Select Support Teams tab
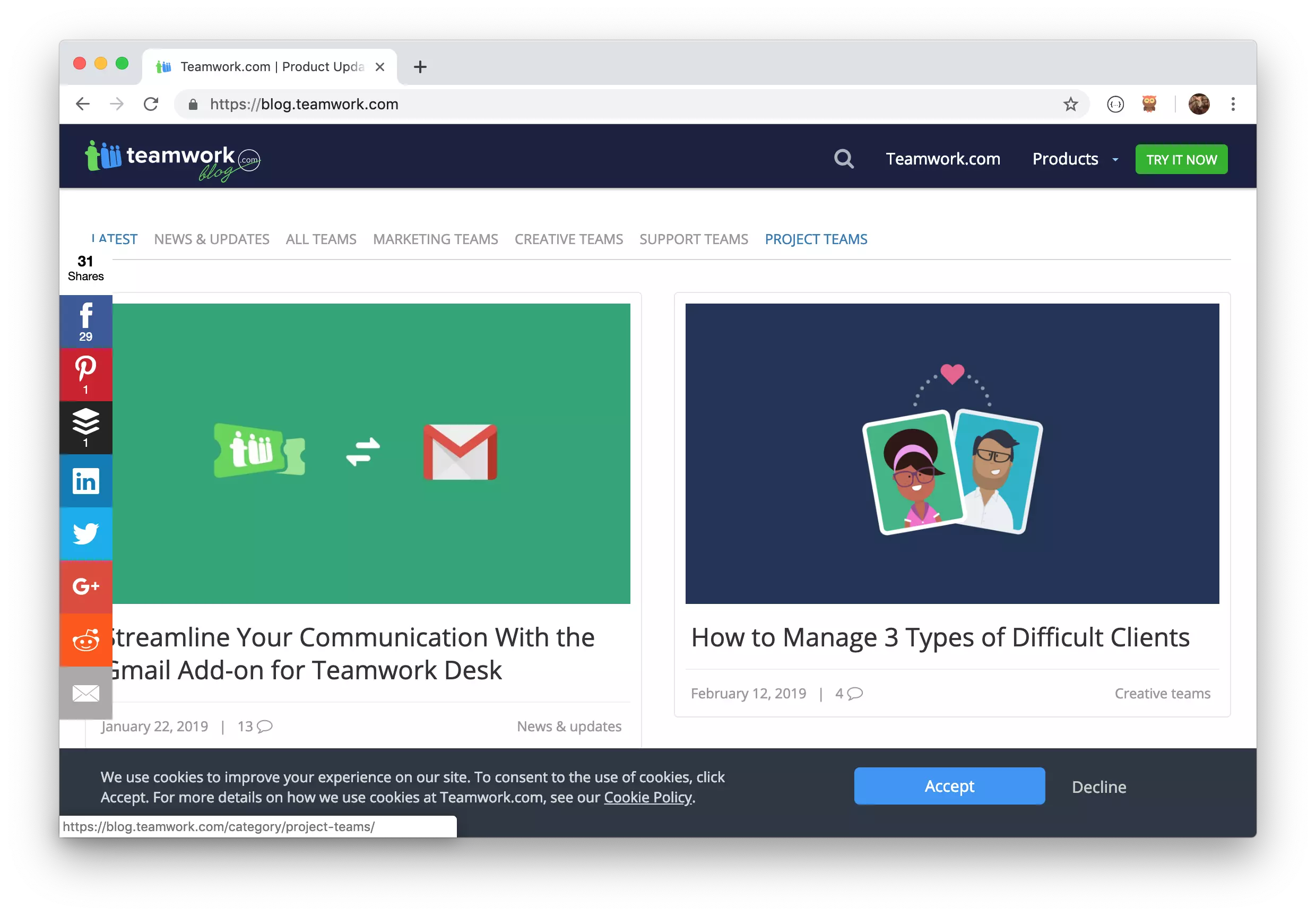The width and height of the screenshot is (1316, 916). (694, 239)
